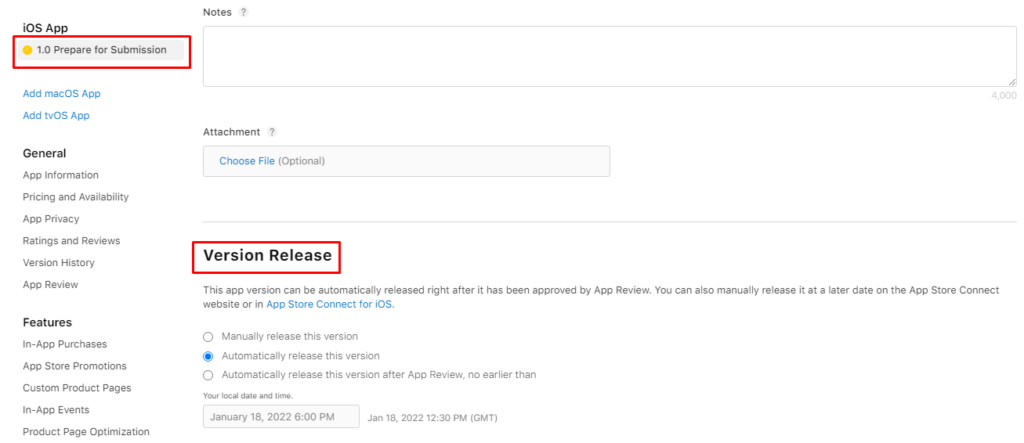Select Manually release this version

click(x=208, y=337)
